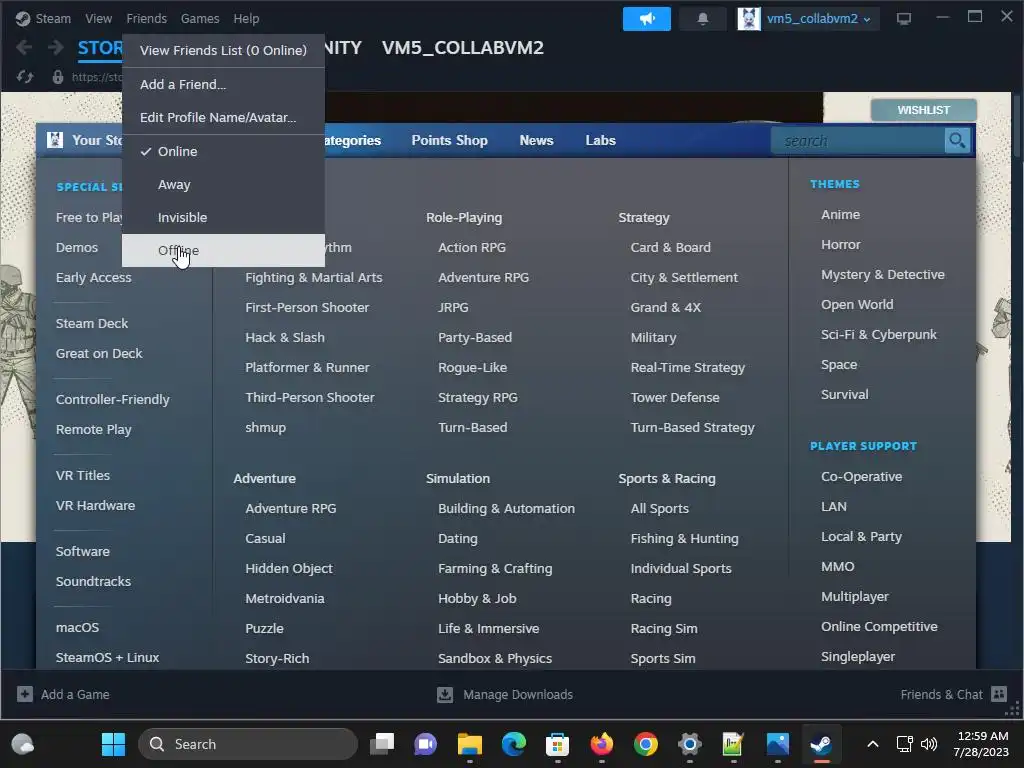This screenshot has width=1024, height=768.
Task: Click the store search magnifier button
Action: click(x=957, y=140)
